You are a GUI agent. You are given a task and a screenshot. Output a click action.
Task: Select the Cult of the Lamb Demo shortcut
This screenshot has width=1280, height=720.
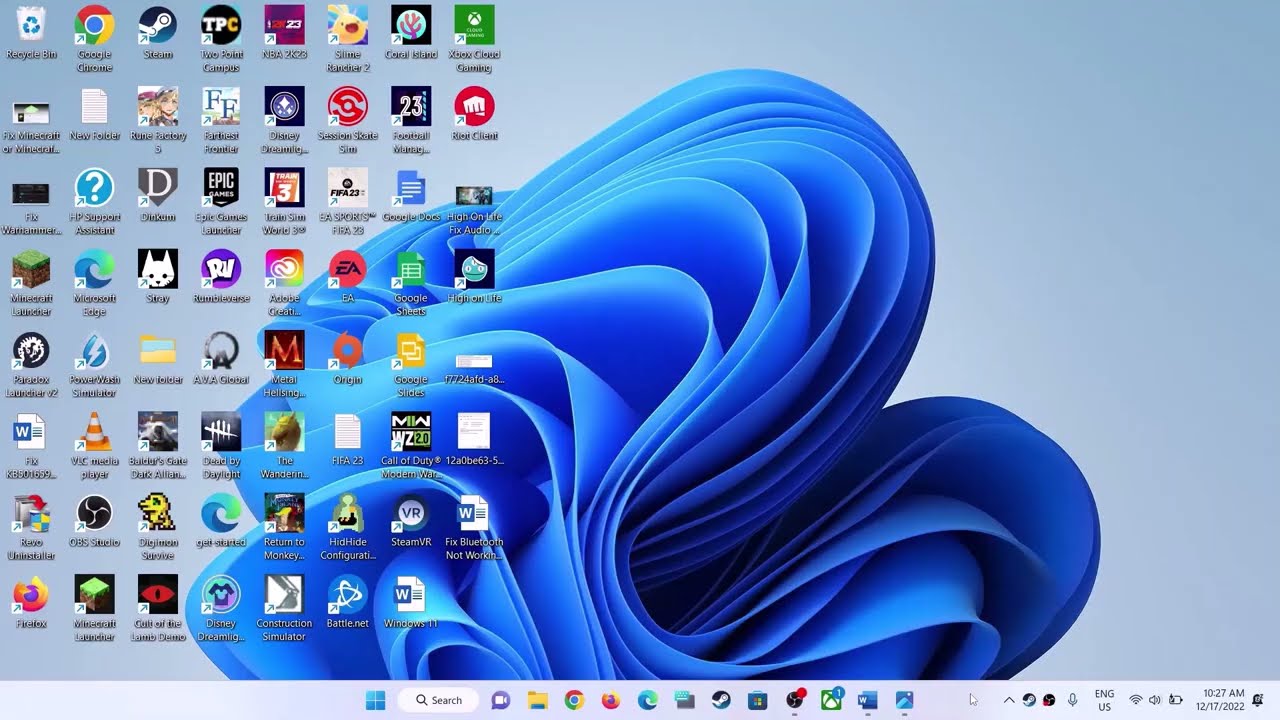158,608
